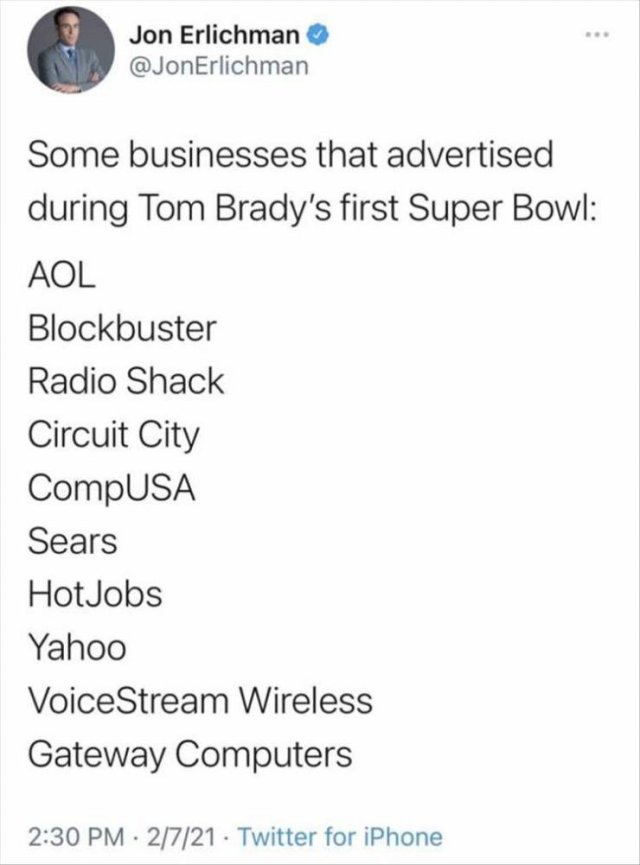The width and height of the screenshot is (640, 865).
Task: Click the words 'Tom Brady's first Super Bowl'
Action: point(370,210)
